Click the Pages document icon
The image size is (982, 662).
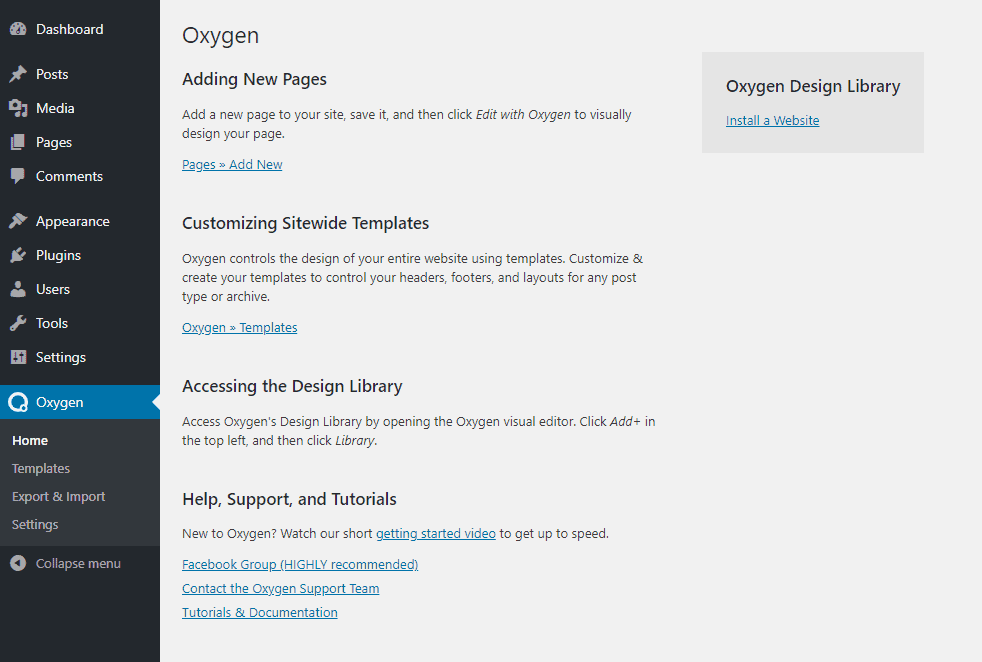[x=18, y=141]
